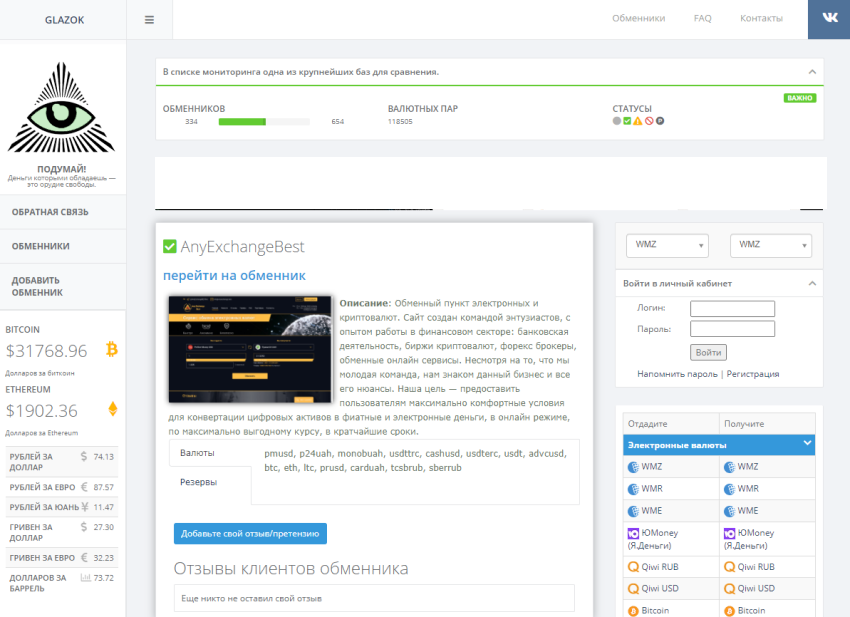Screen dimensions: 850x617
Task: Select Добавить обменник in sidebar
Action: coord(63,286)
